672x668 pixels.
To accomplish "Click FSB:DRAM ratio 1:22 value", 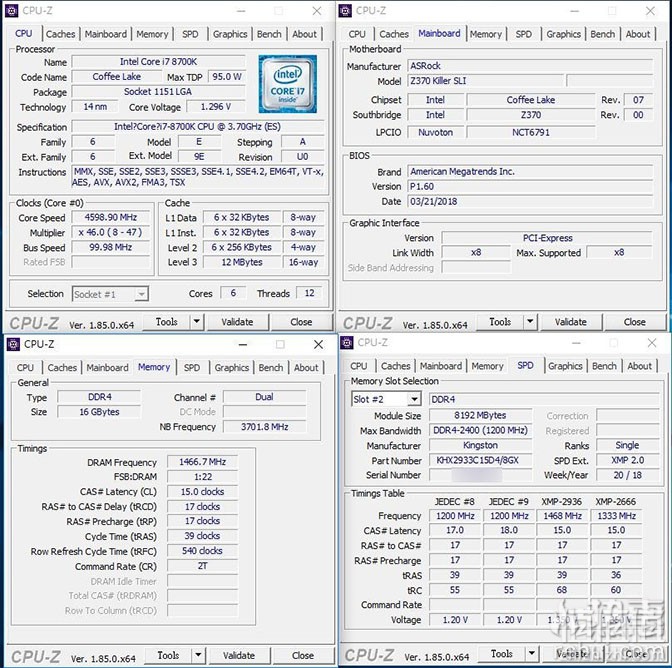I will pos(202,477).
